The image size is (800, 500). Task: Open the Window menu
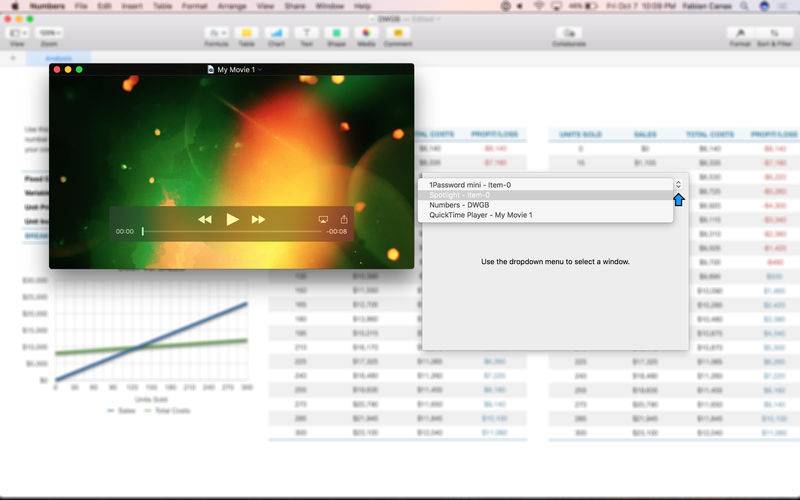(x=330, y=6)
